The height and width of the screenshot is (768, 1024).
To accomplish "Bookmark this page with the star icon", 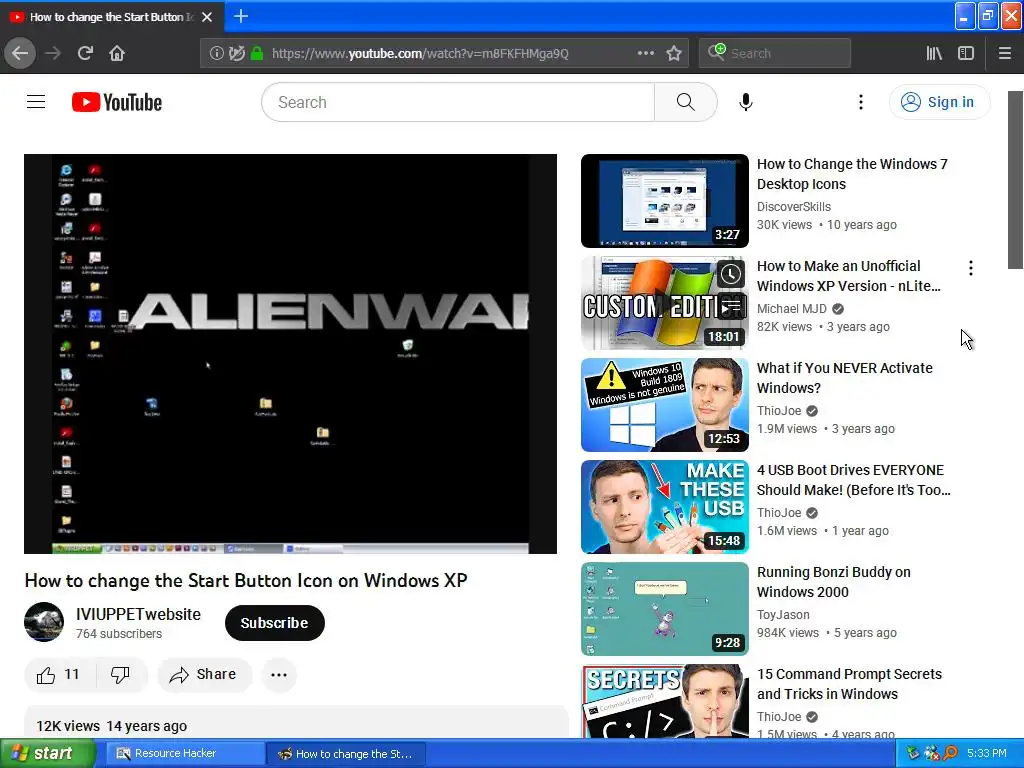I will pos(674,53).
